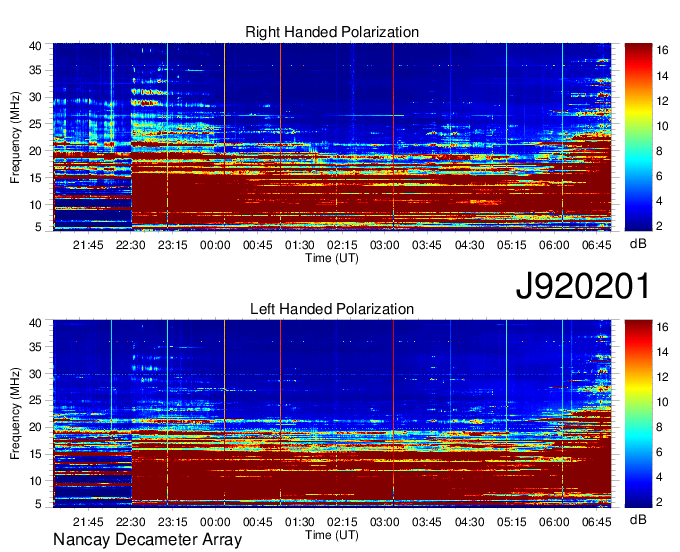
Task: Click the 'Right Handed Polarization' plot title
Action: [x=332, y=32]
